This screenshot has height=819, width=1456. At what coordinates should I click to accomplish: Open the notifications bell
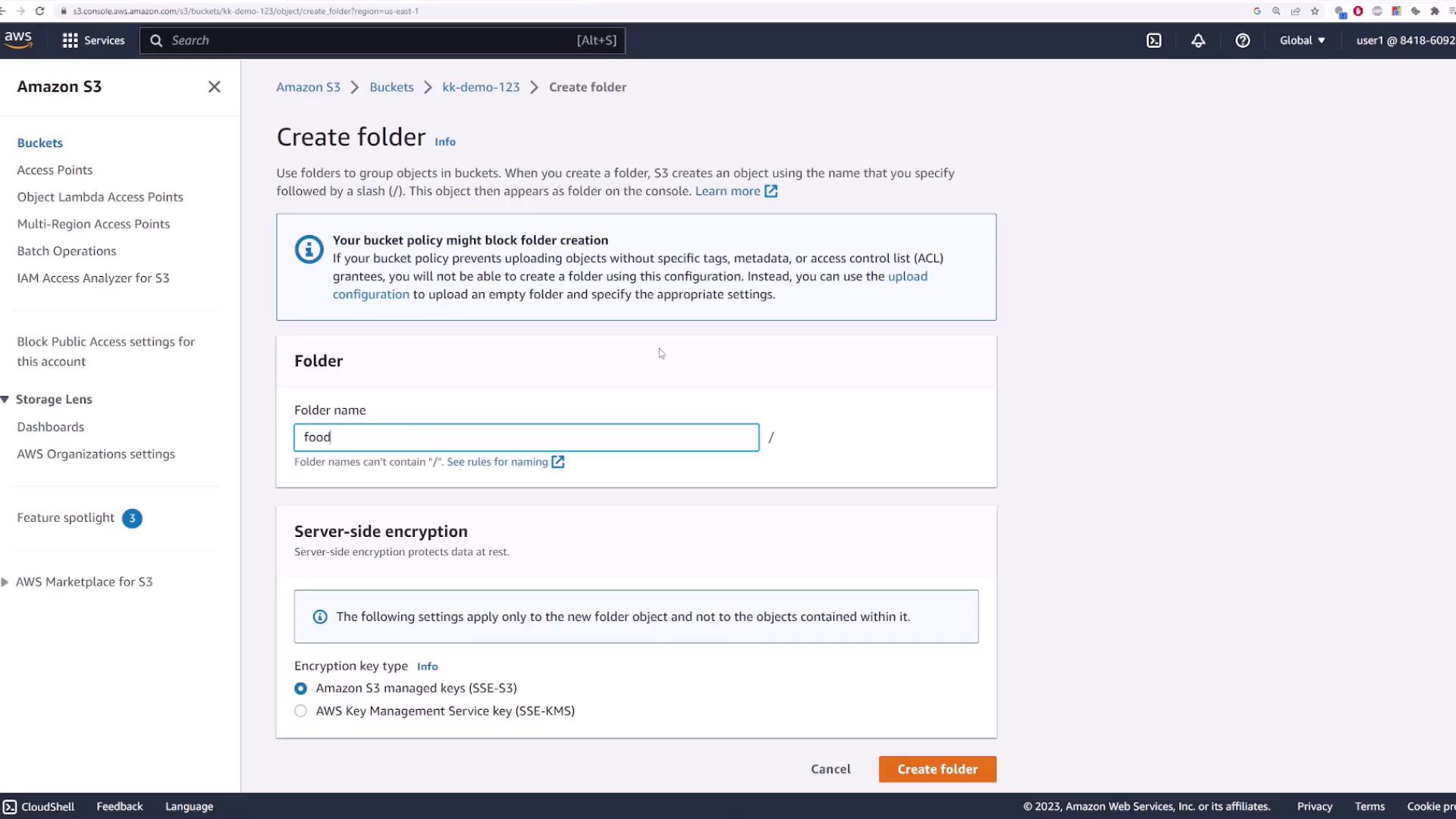pyautogui.click(x=1198, y=41)
